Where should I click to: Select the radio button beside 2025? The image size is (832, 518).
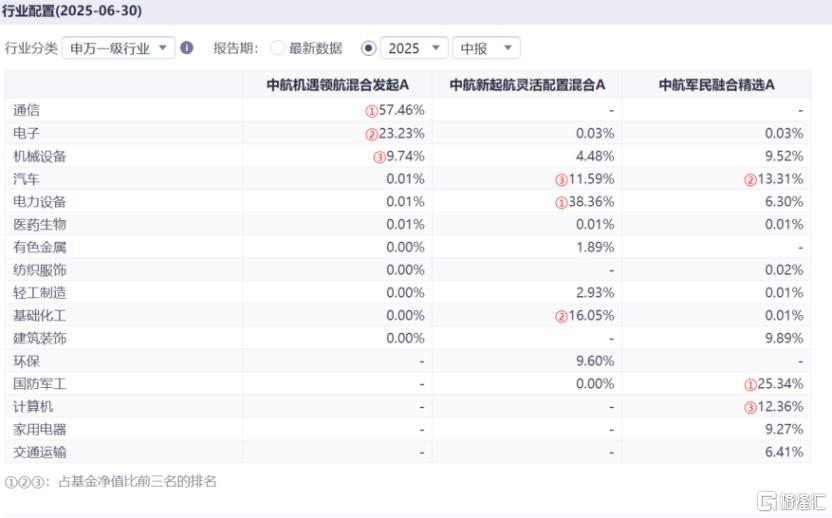pos(368,48)
